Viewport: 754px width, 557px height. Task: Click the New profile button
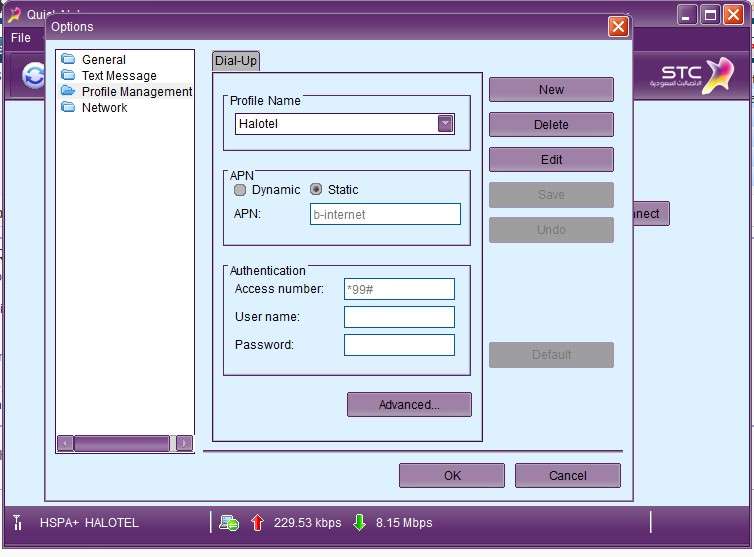point(551,90)
